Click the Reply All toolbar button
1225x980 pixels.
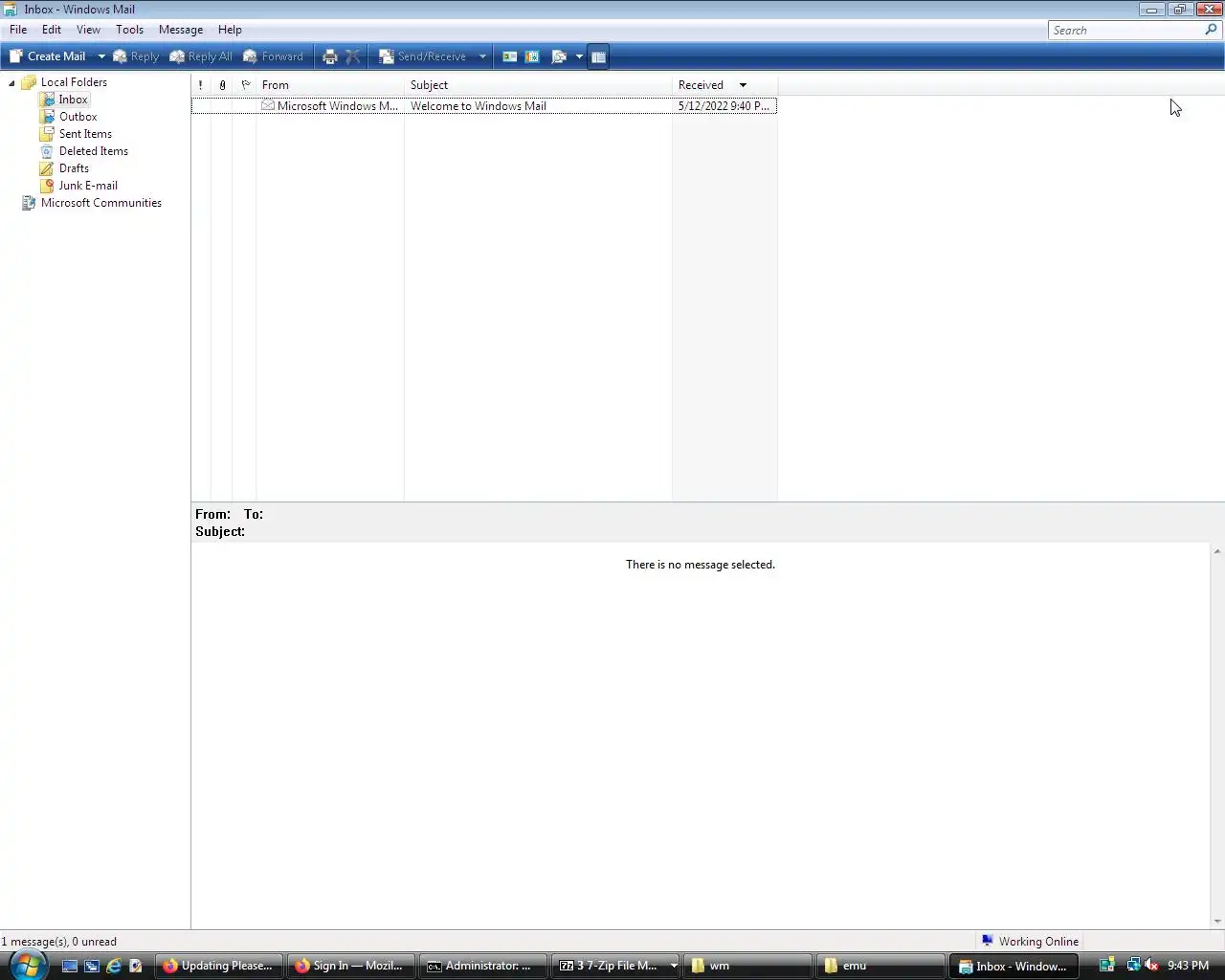click(201, 56)
